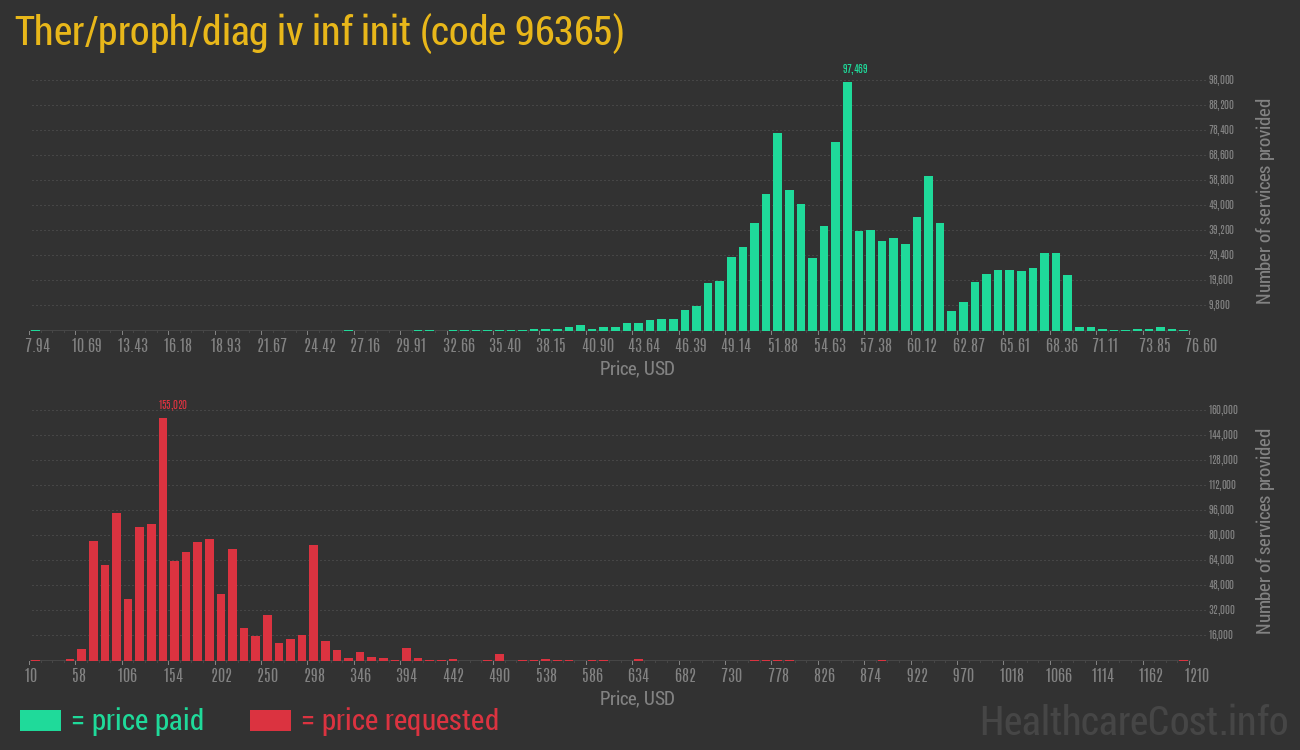Click the 128,000 y-axis tick label
This screenshot has width=1300, height=750.
[1224, 460]
